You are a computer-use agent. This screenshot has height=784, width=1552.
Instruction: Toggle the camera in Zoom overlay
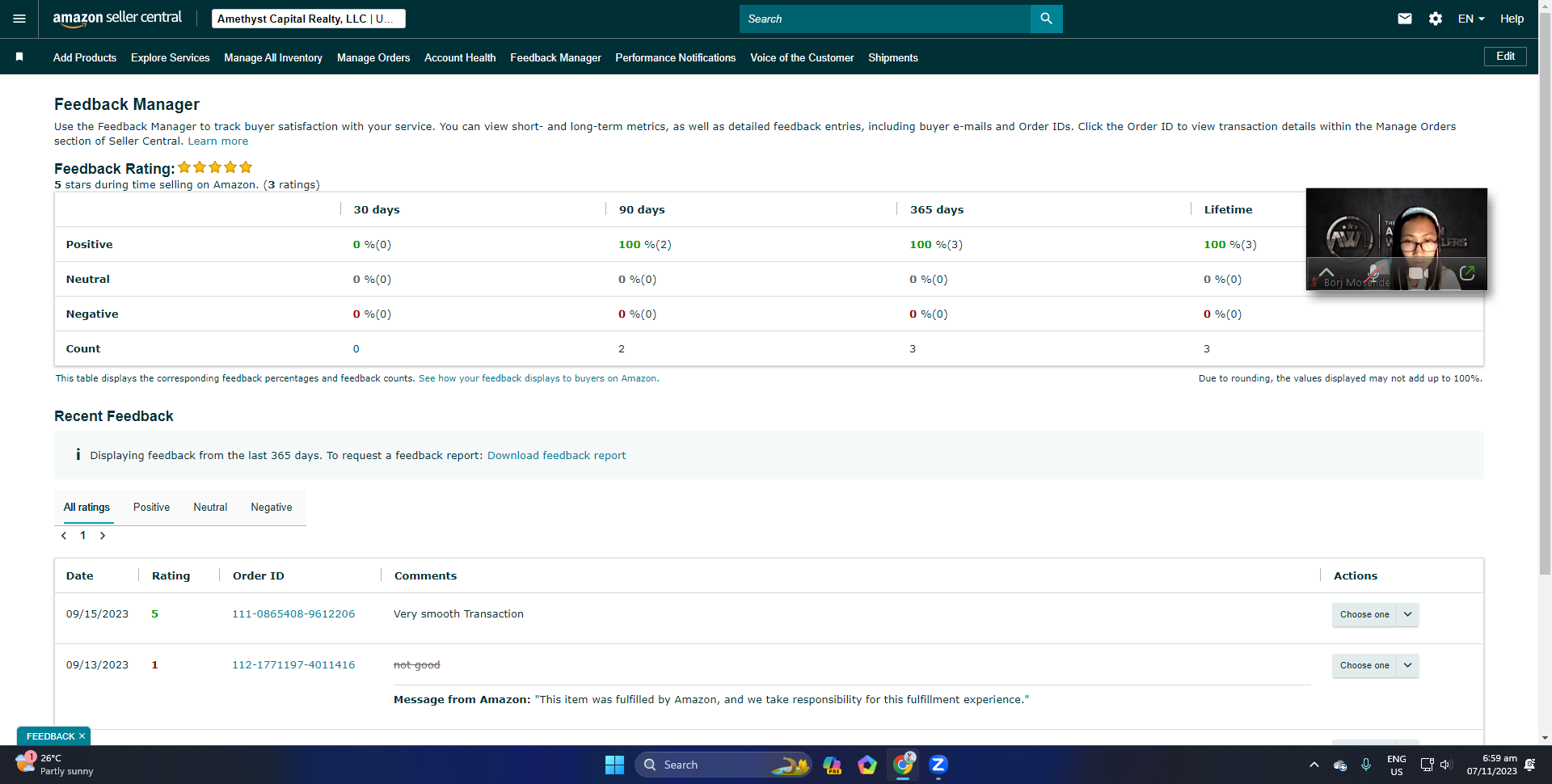coord(1419,273)
